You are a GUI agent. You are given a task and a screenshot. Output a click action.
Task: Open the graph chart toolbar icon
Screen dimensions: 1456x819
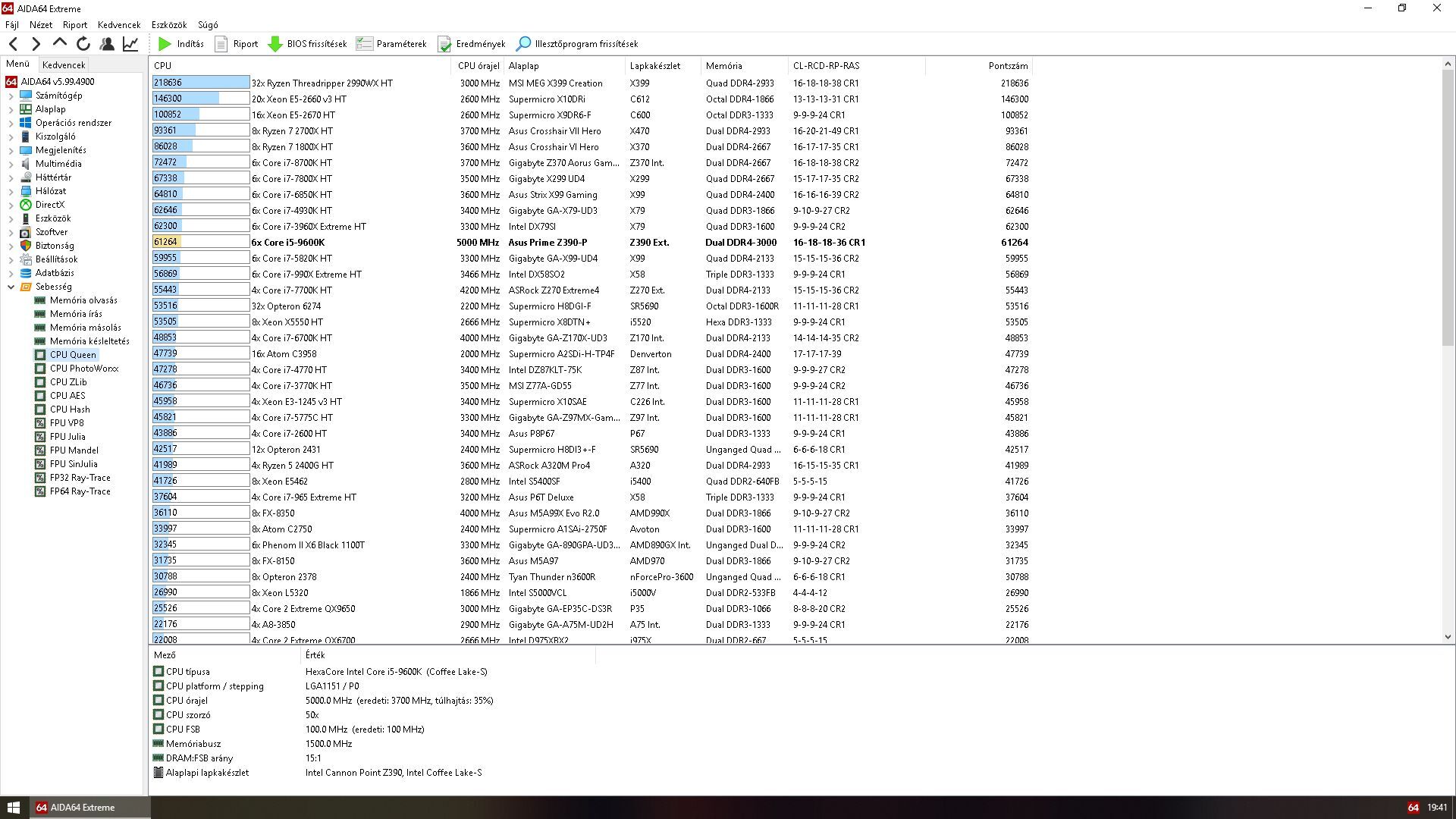[x=130, y=44]
